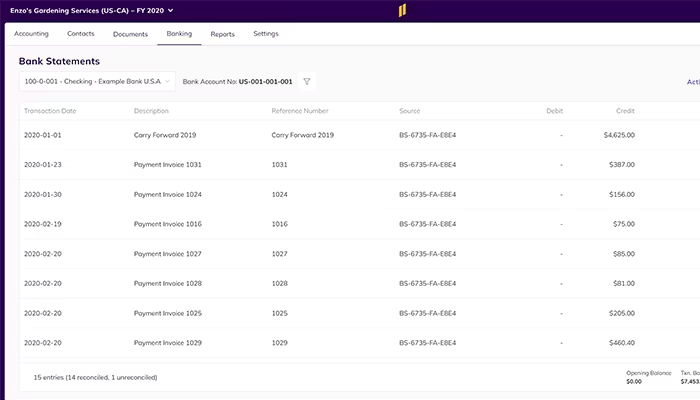The height and width of the screenshot is (400, 700).
Task: Select Payment Invoice 1028 description
Action: pyautogui.click(x=168, y=283)
